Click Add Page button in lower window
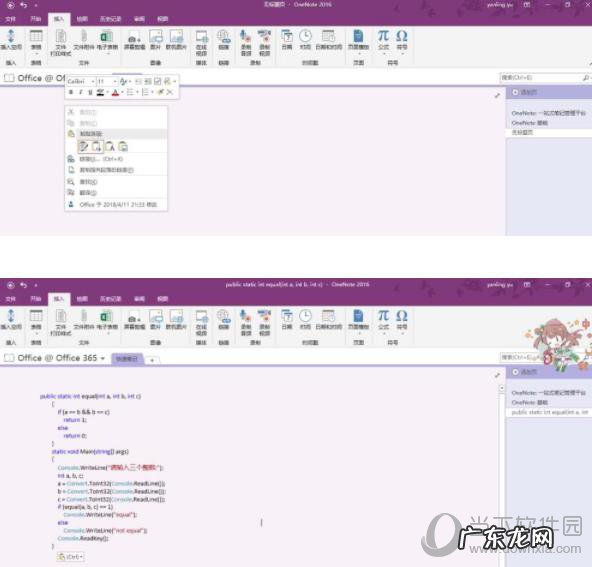This screenshot has width=592, height=567. (525, 372)
